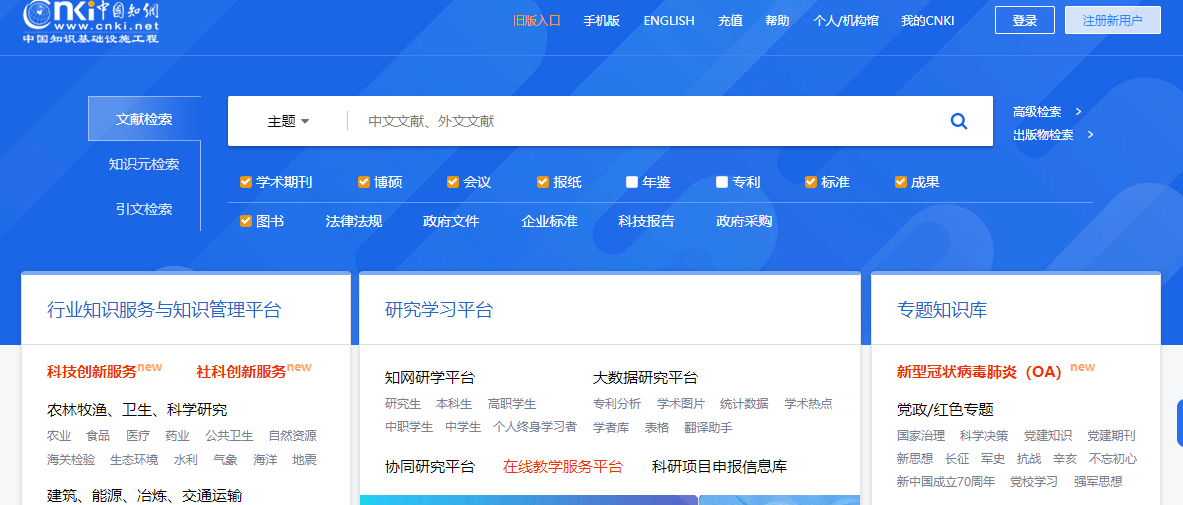The height and width of the screenshot is (505, 1183).
Task: Open the 社科创新服务 link
Action: pyautogui.click(x=241, y=371)
